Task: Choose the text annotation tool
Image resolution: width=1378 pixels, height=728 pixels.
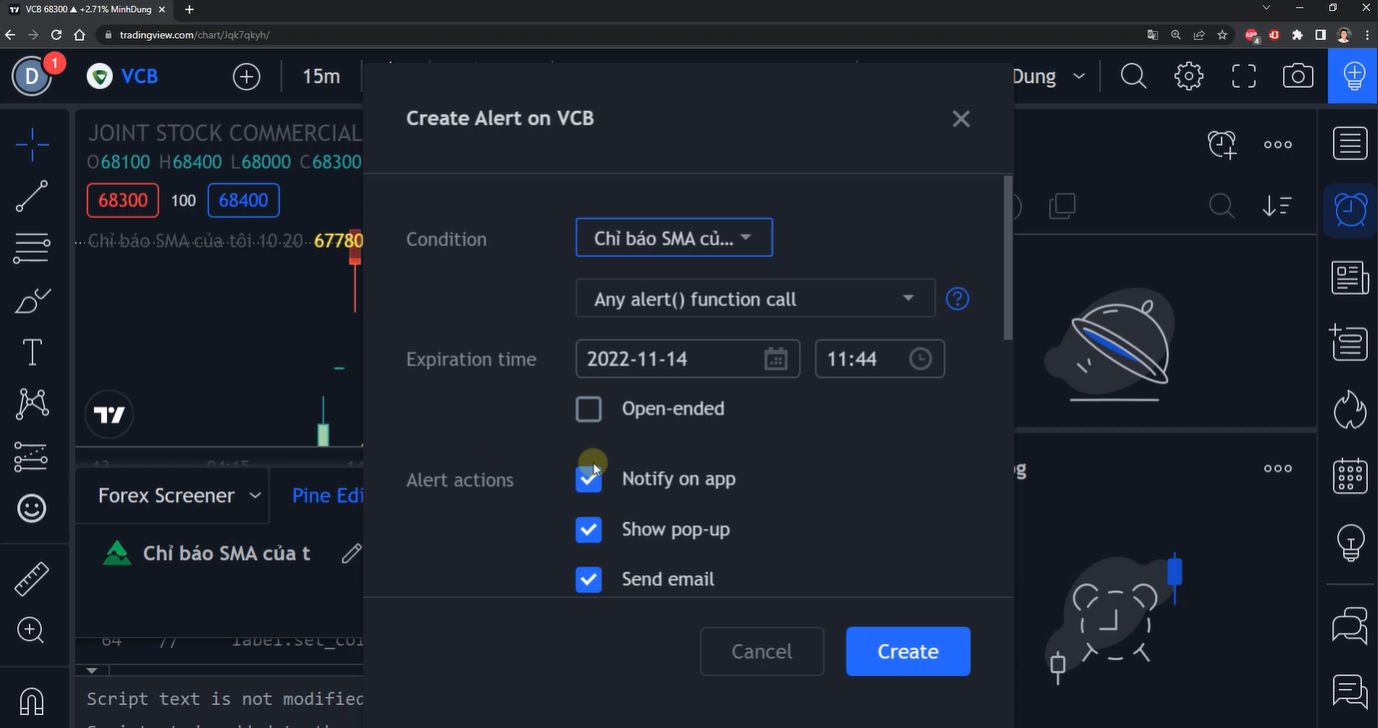Action: click(32, 352)
